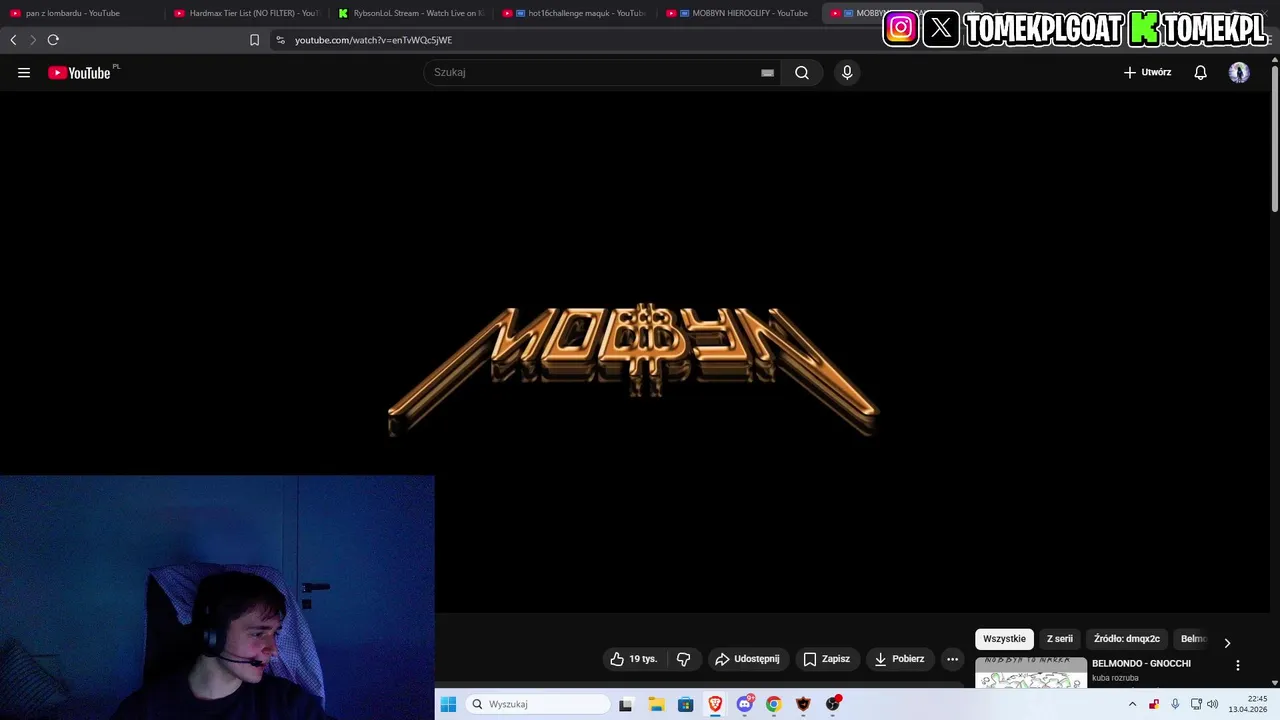The width and height of the screenshot is (1280, 720).
Task: Open kuba rozruba channel link
Action: pos(1115,678)
